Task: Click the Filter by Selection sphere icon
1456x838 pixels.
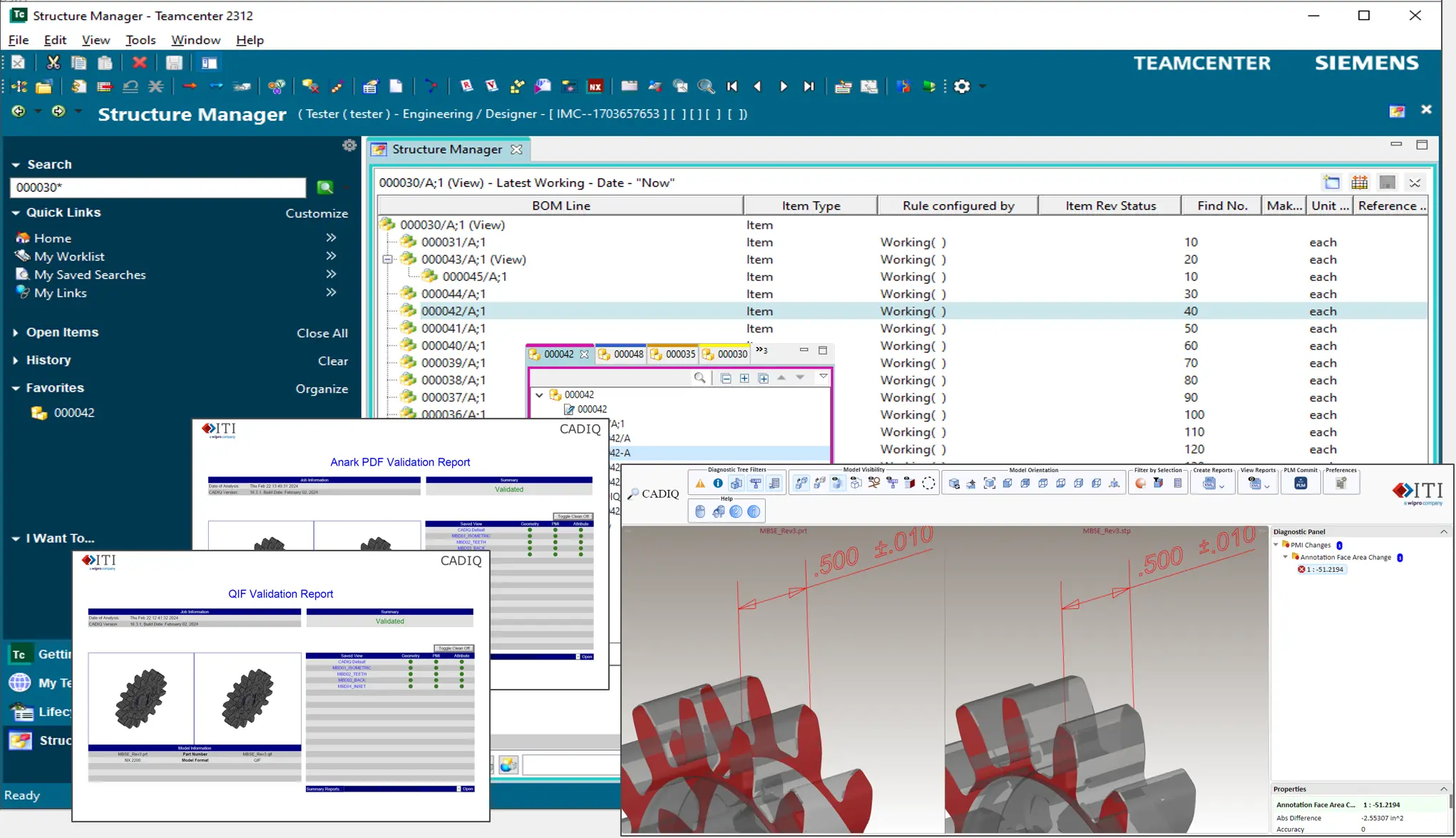Action: coord(1141,484)
